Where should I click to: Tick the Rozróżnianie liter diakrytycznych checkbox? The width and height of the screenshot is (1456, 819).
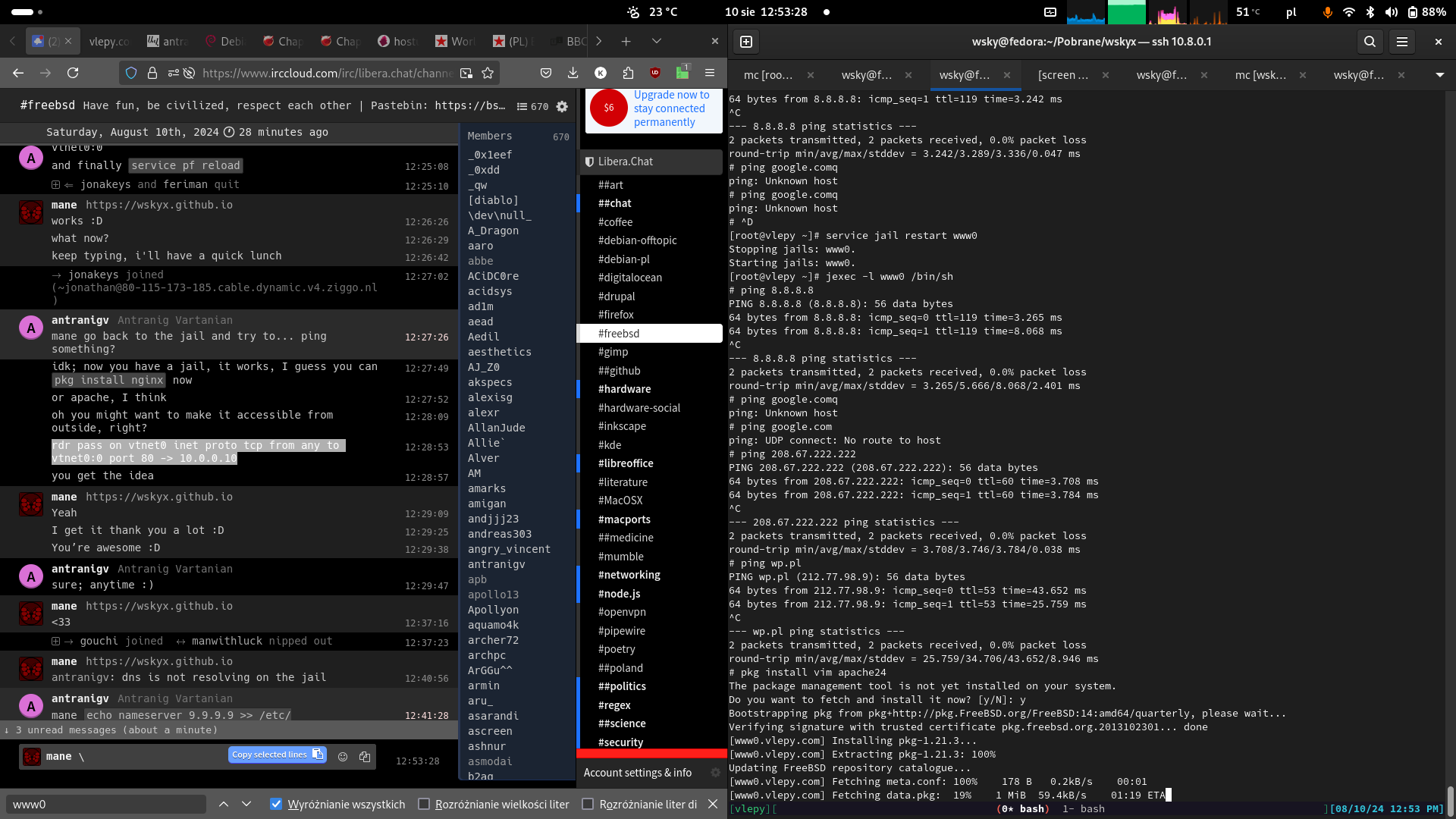(588, 804)
